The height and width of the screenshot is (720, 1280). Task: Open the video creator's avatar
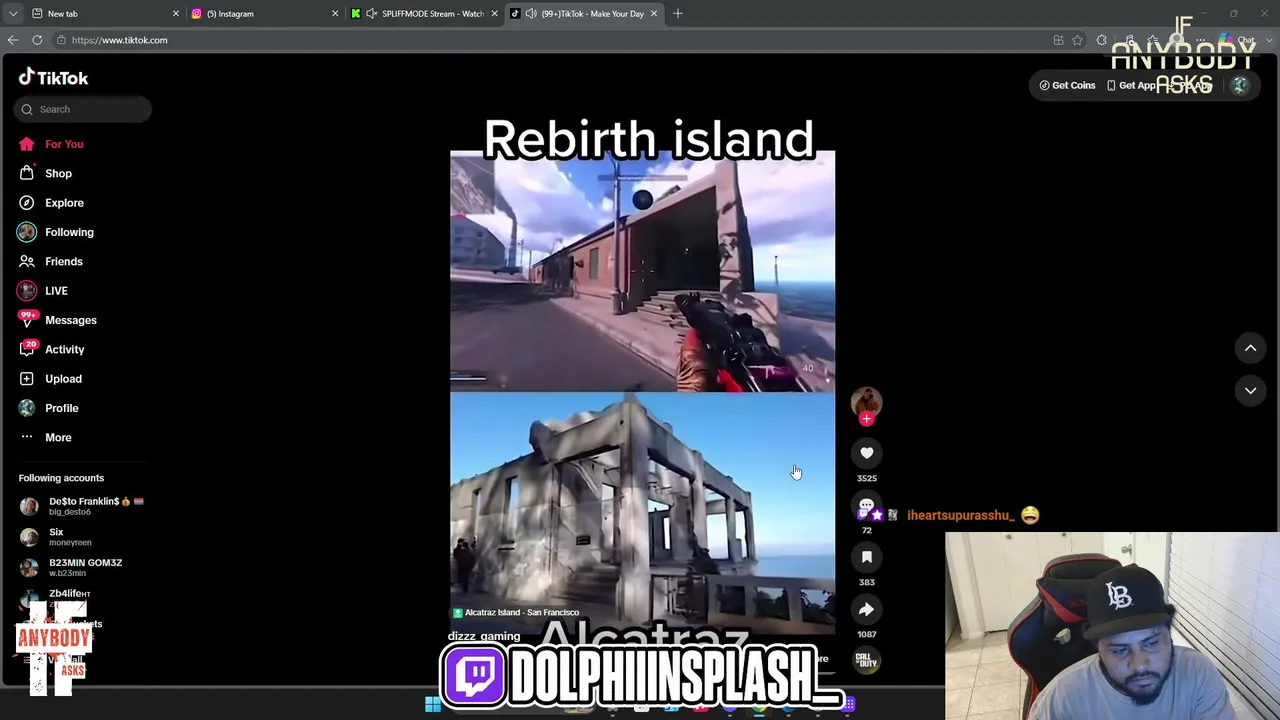(x=866, y=401)
